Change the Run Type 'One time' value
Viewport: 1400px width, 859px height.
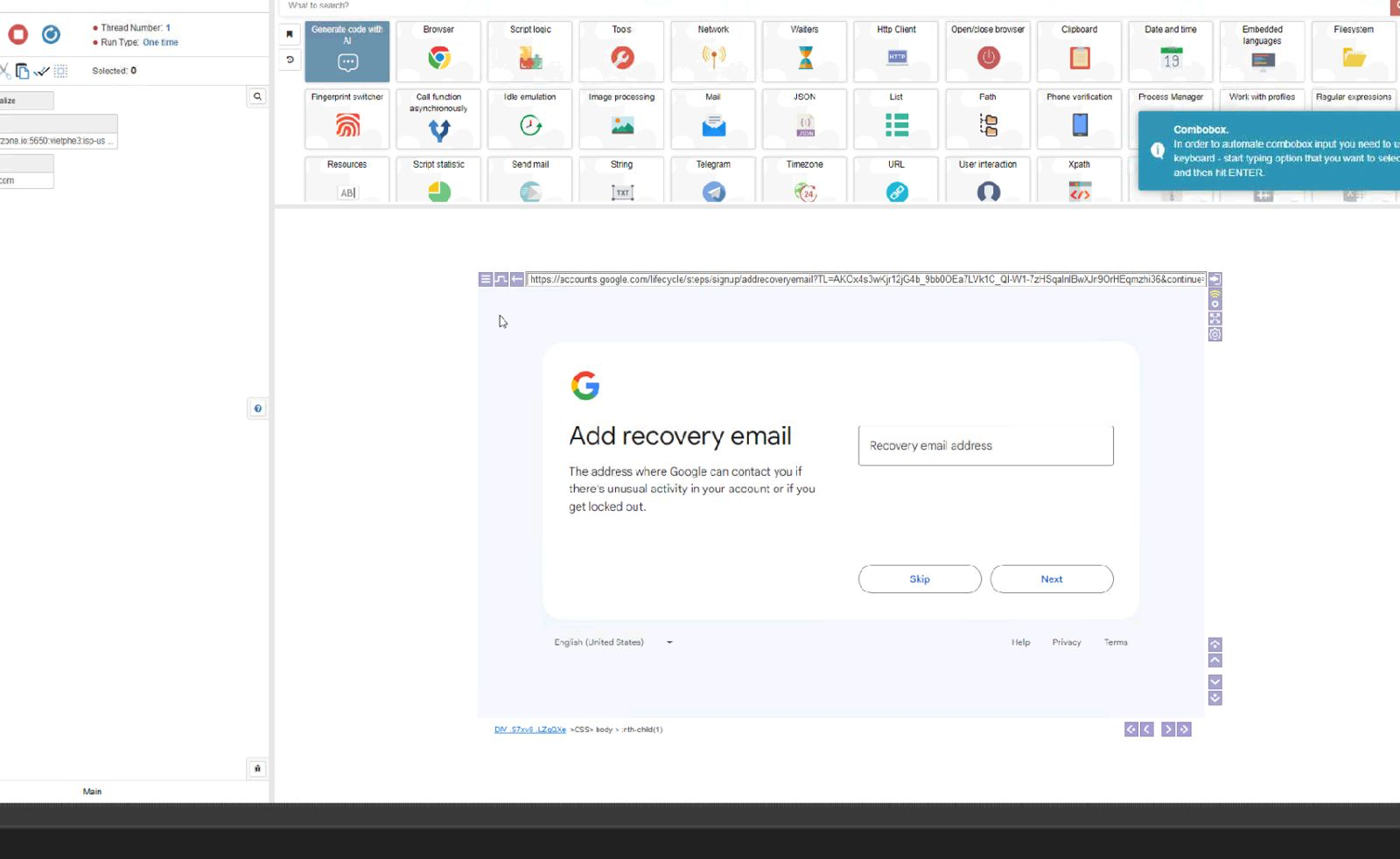[x=160, y=42]
